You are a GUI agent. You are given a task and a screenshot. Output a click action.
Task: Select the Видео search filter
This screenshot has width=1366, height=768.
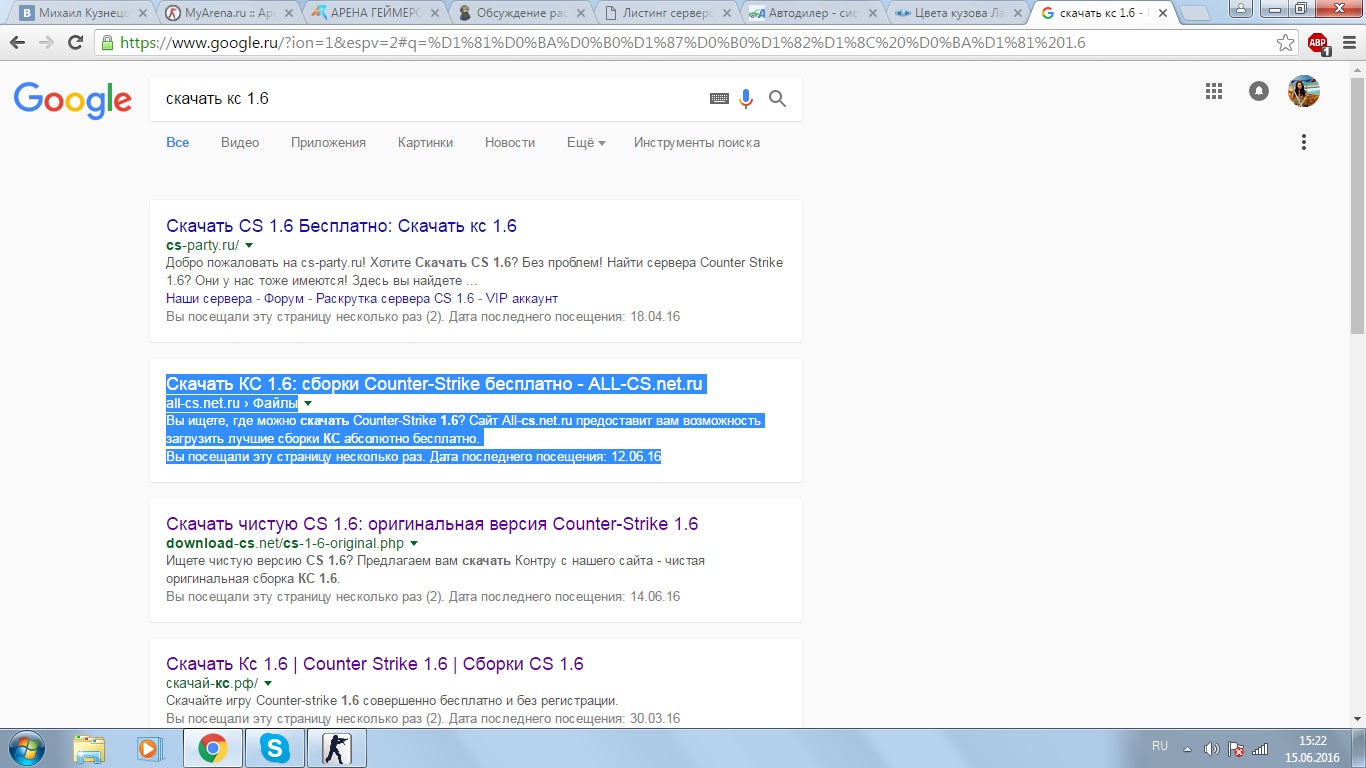(x=240, y=143)
